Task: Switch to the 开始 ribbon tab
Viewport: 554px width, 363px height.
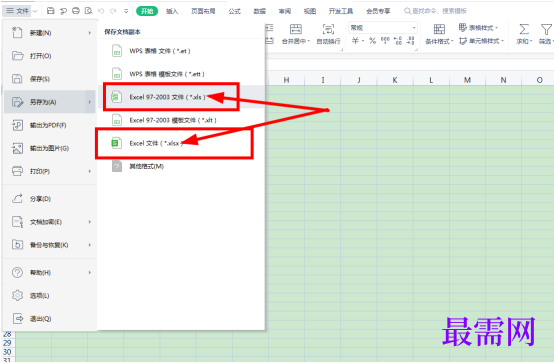Action: (147, 11)
